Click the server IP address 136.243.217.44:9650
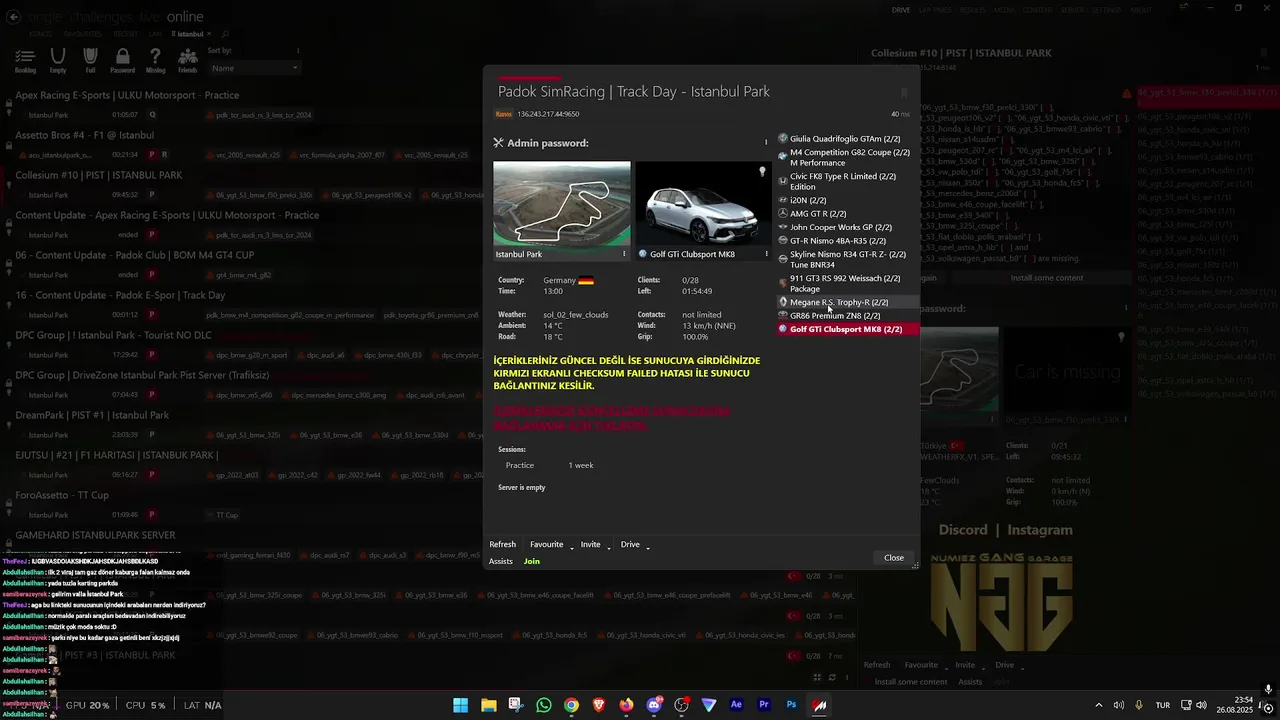This screenshot has height=720, width=1280. [x=548, y=114]
